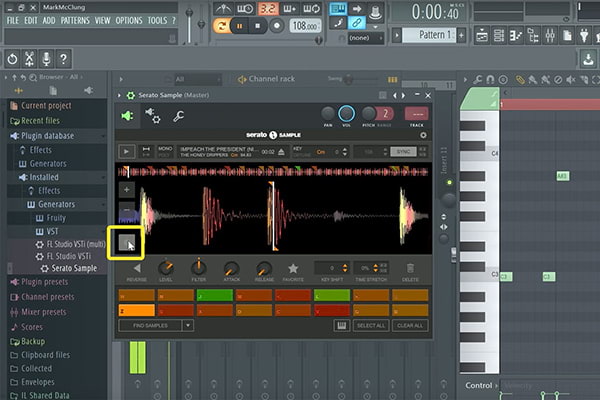Open the dropdown arrow beside FIND SAMPLES

point(188,326)
